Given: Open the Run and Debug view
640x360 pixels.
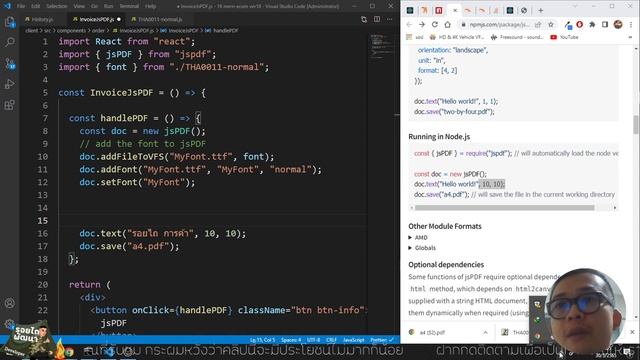Looking at the screenshot, I should click(9, 84).
